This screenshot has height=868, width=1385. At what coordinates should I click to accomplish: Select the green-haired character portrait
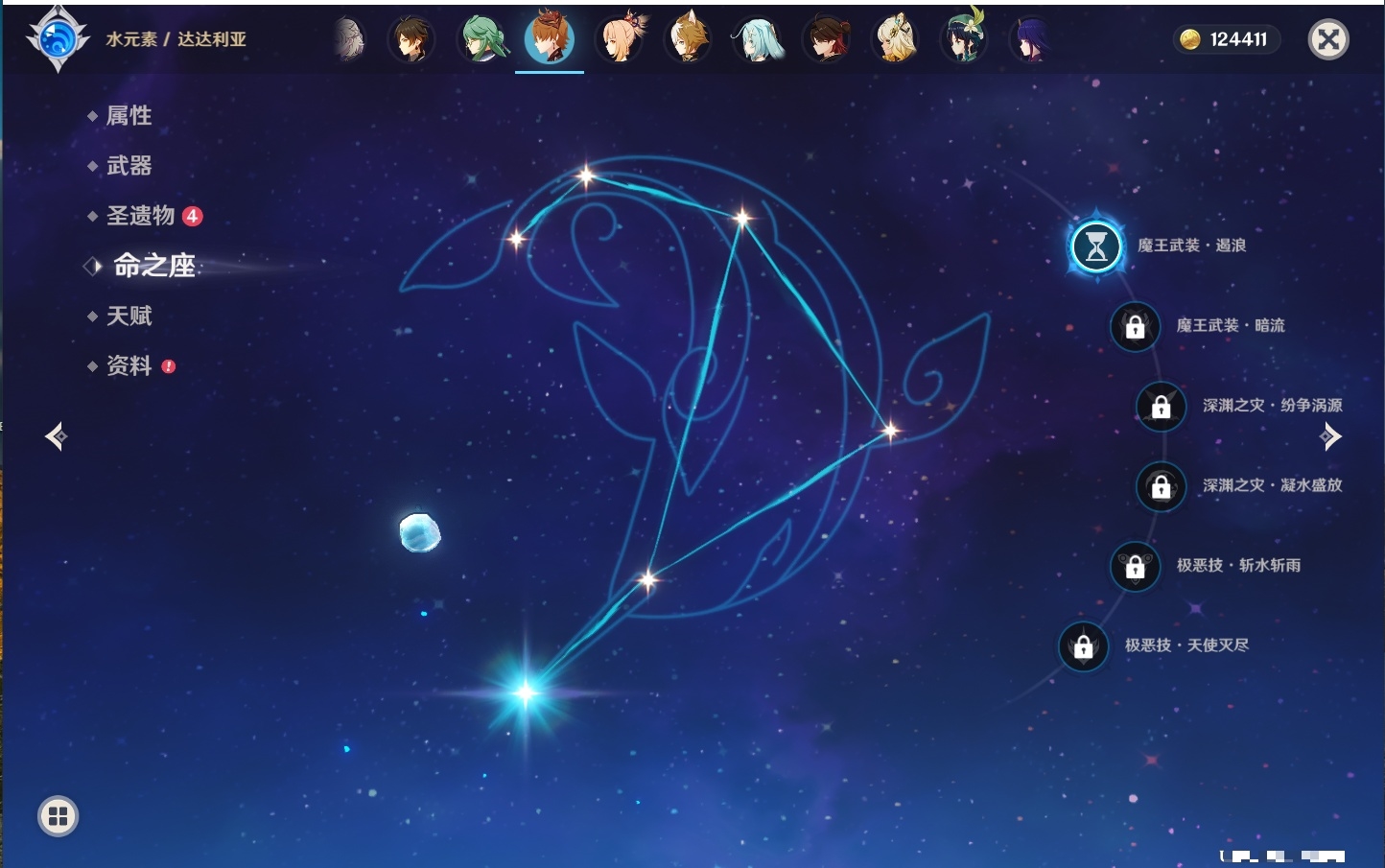(481, 39)
